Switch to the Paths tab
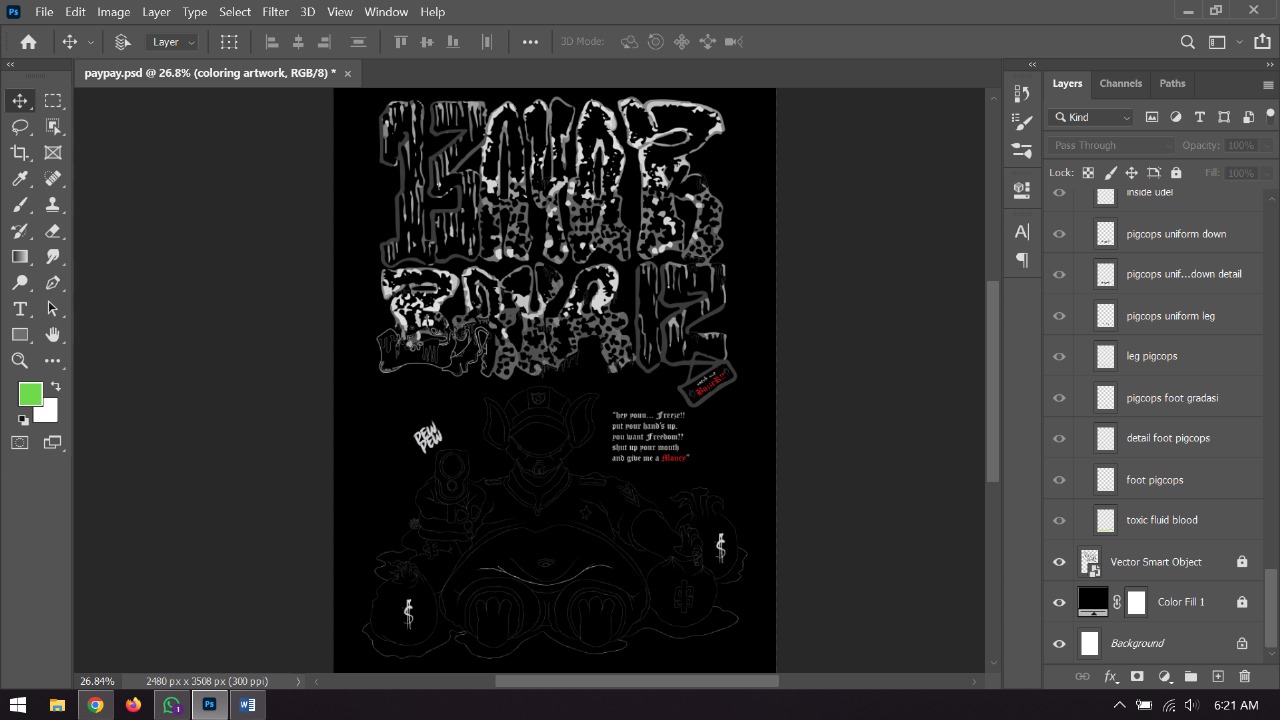 click(1172, 84)
